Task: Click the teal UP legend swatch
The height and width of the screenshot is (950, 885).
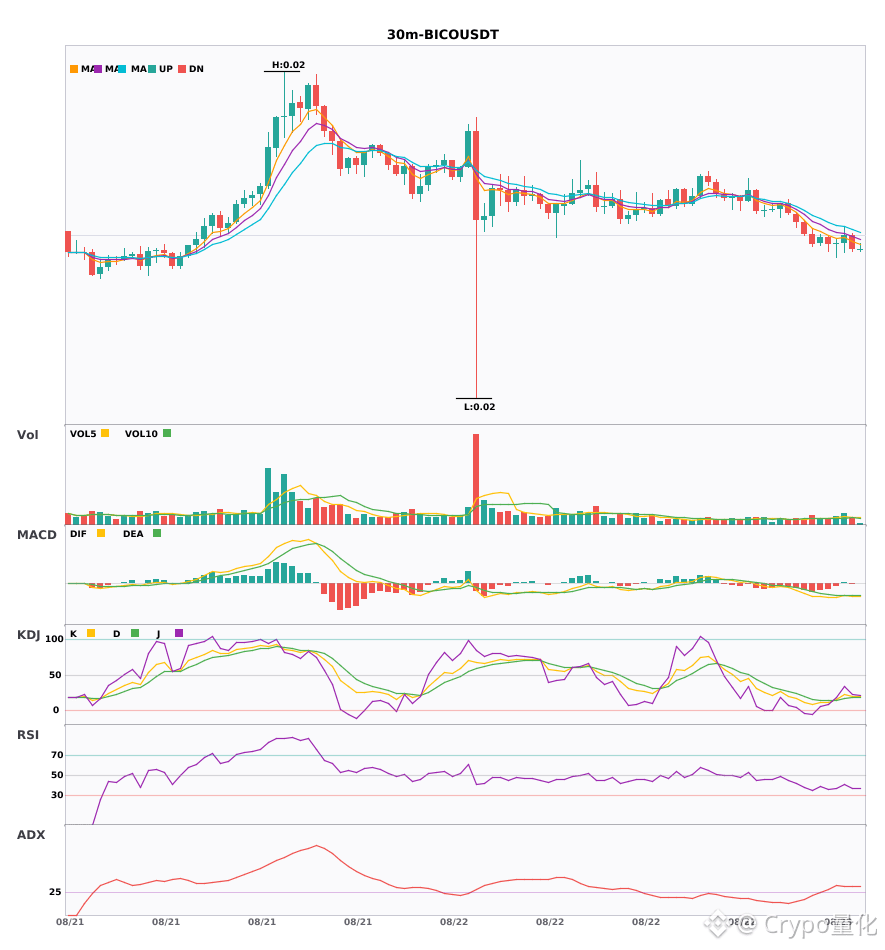Action: 152,69
